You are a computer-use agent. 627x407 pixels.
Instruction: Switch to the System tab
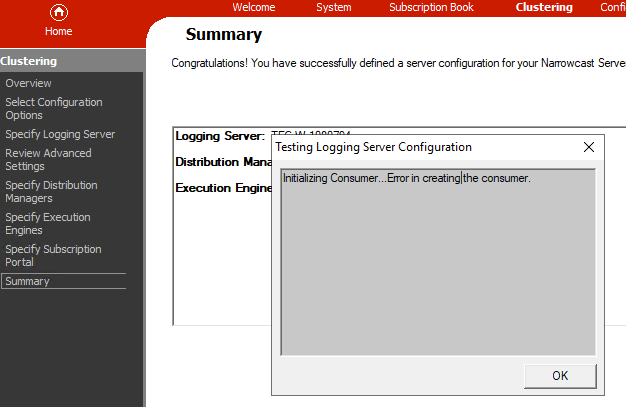(334, 7)
